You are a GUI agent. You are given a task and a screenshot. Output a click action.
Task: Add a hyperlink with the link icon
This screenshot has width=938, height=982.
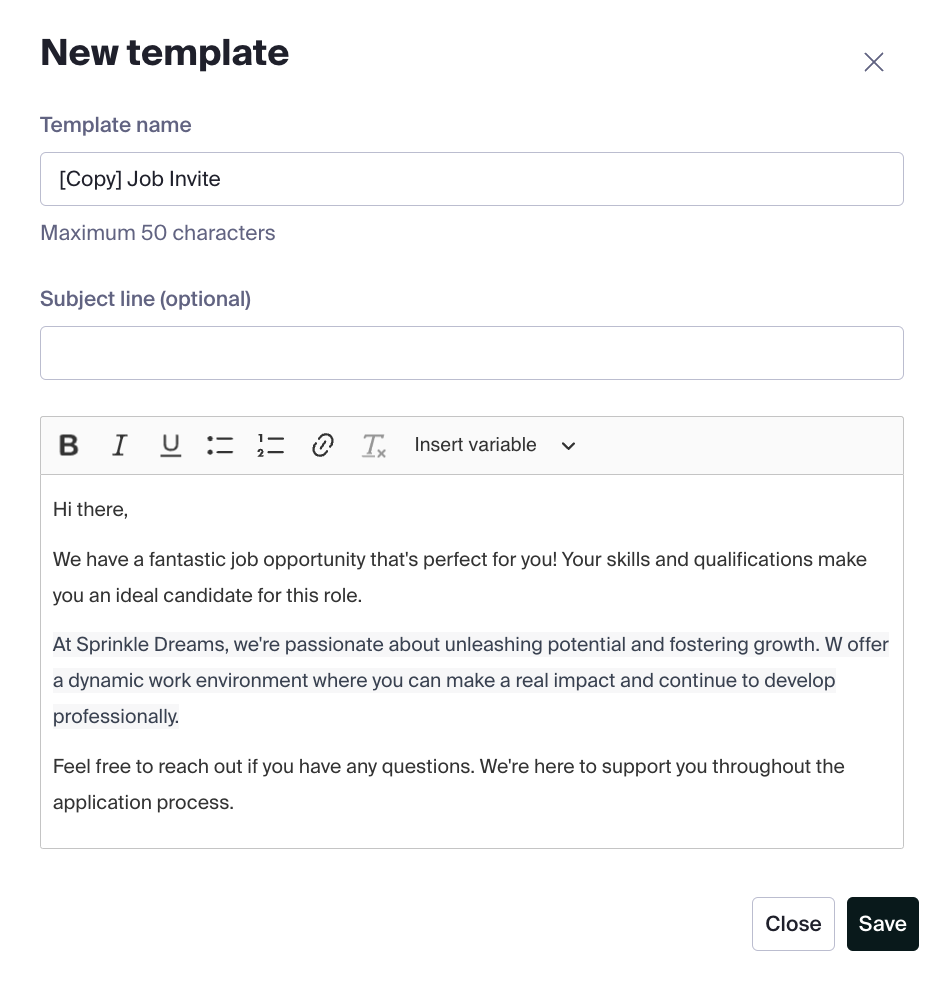coord(322,445)
